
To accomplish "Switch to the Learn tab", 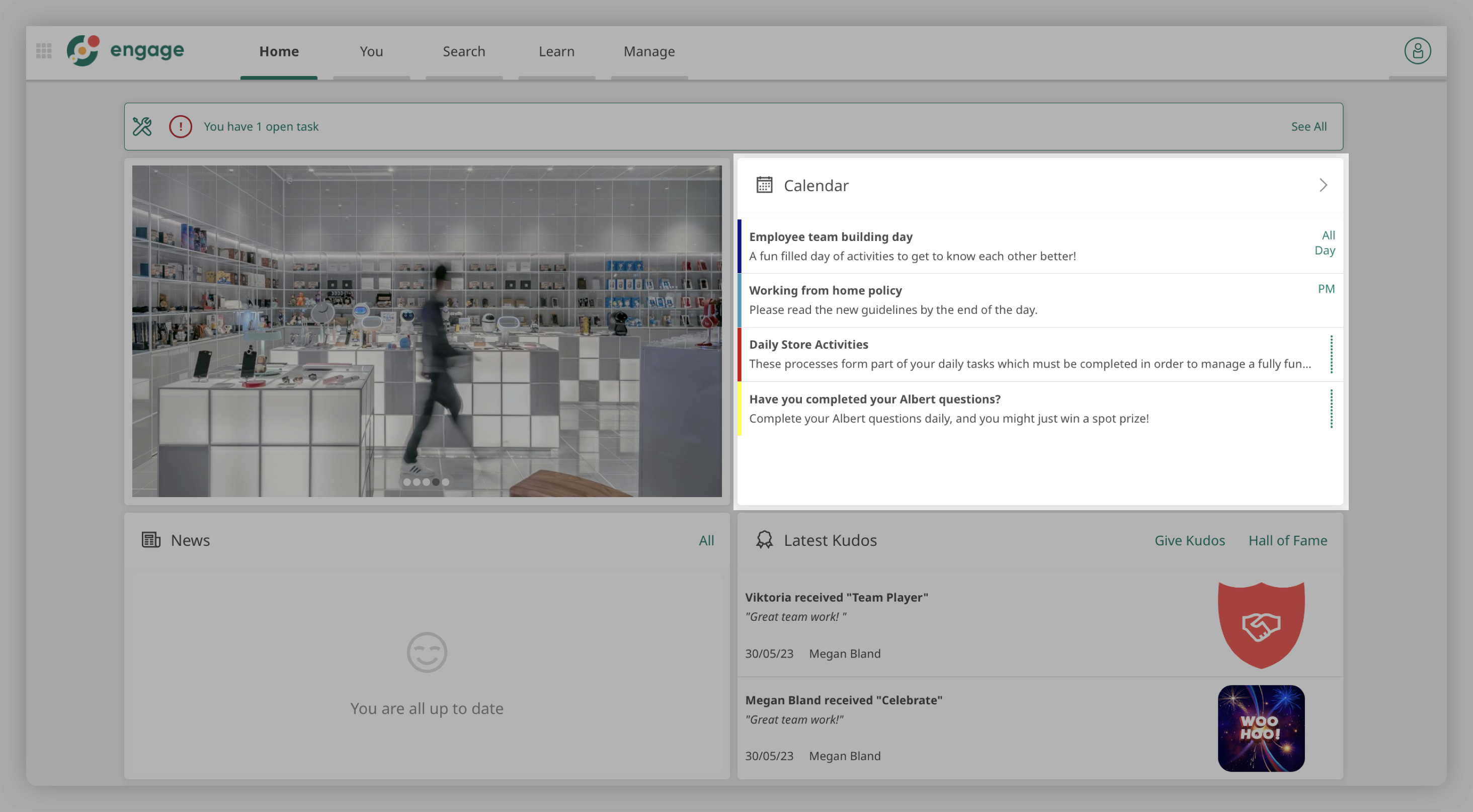I will pos(556,51).
